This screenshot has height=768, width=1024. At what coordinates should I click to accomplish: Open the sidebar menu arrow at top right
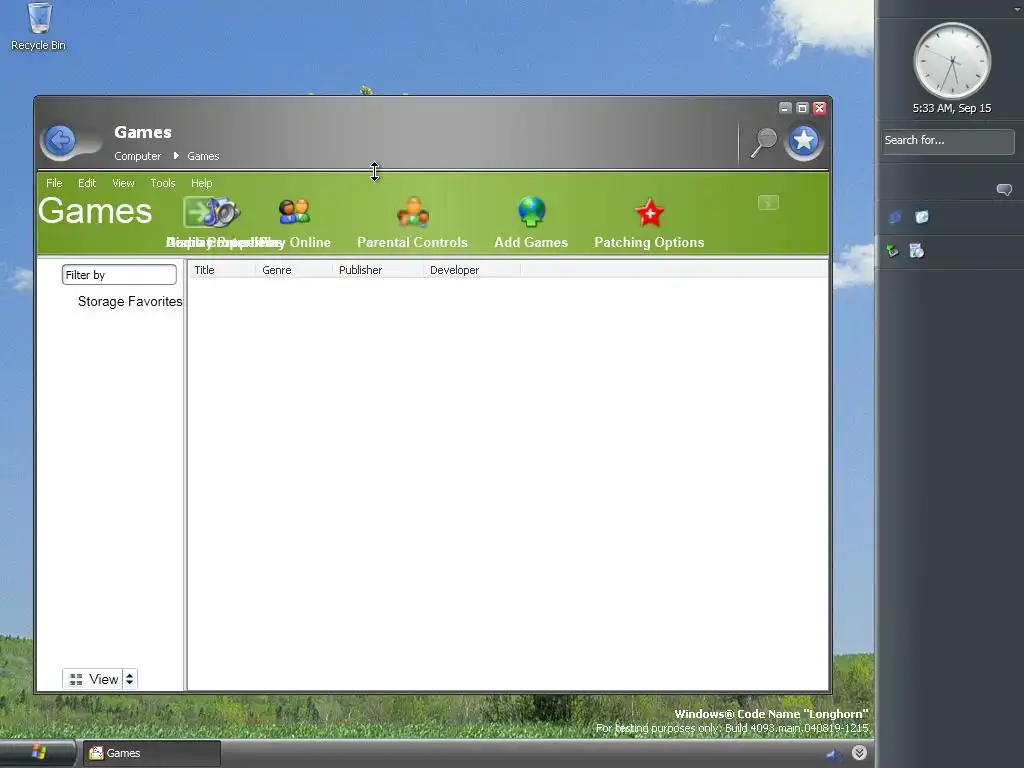[x=1017, y=9]
